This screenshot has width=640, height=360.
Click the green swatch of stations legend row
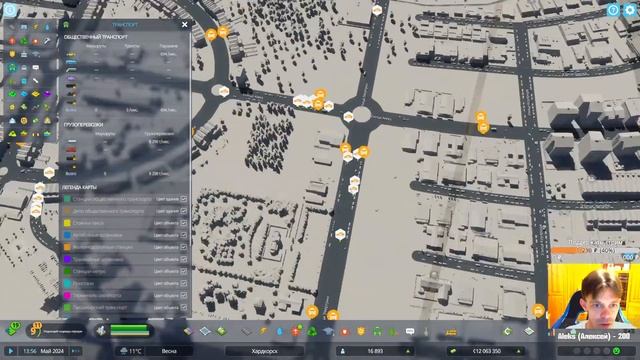coord(67,199)
